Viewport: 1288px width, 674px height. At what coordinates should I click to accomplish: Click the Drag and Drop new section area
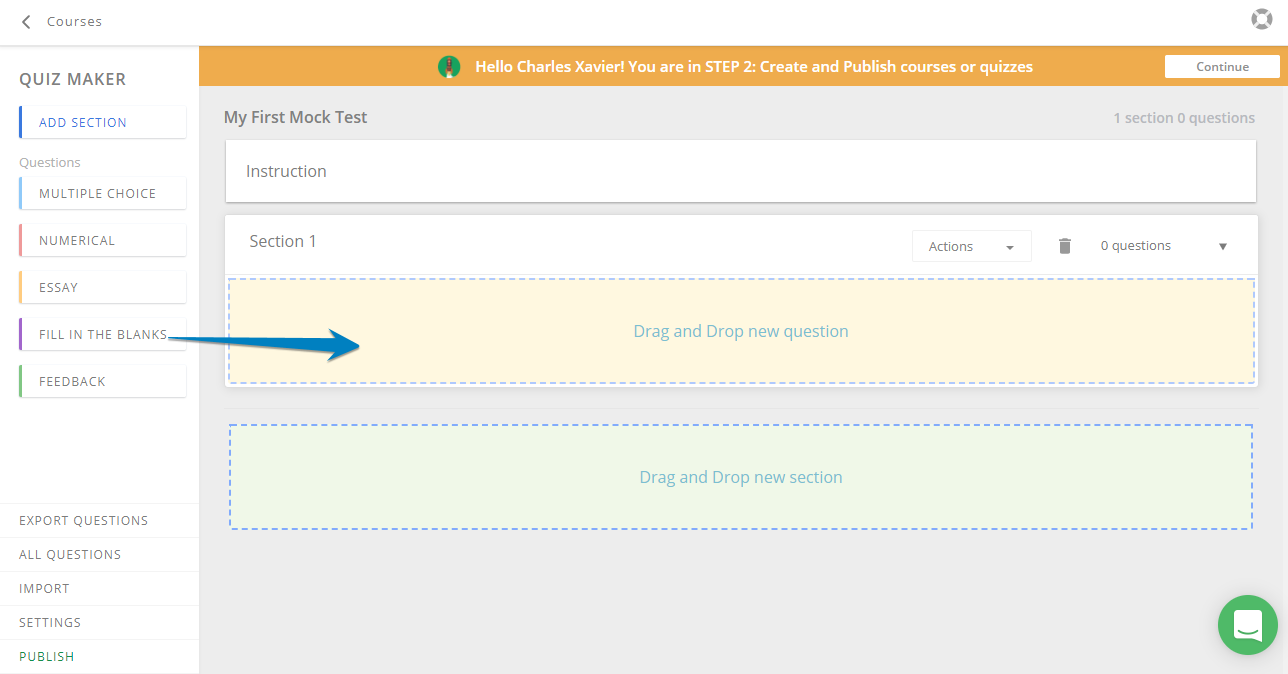click(x=741, y=477)
